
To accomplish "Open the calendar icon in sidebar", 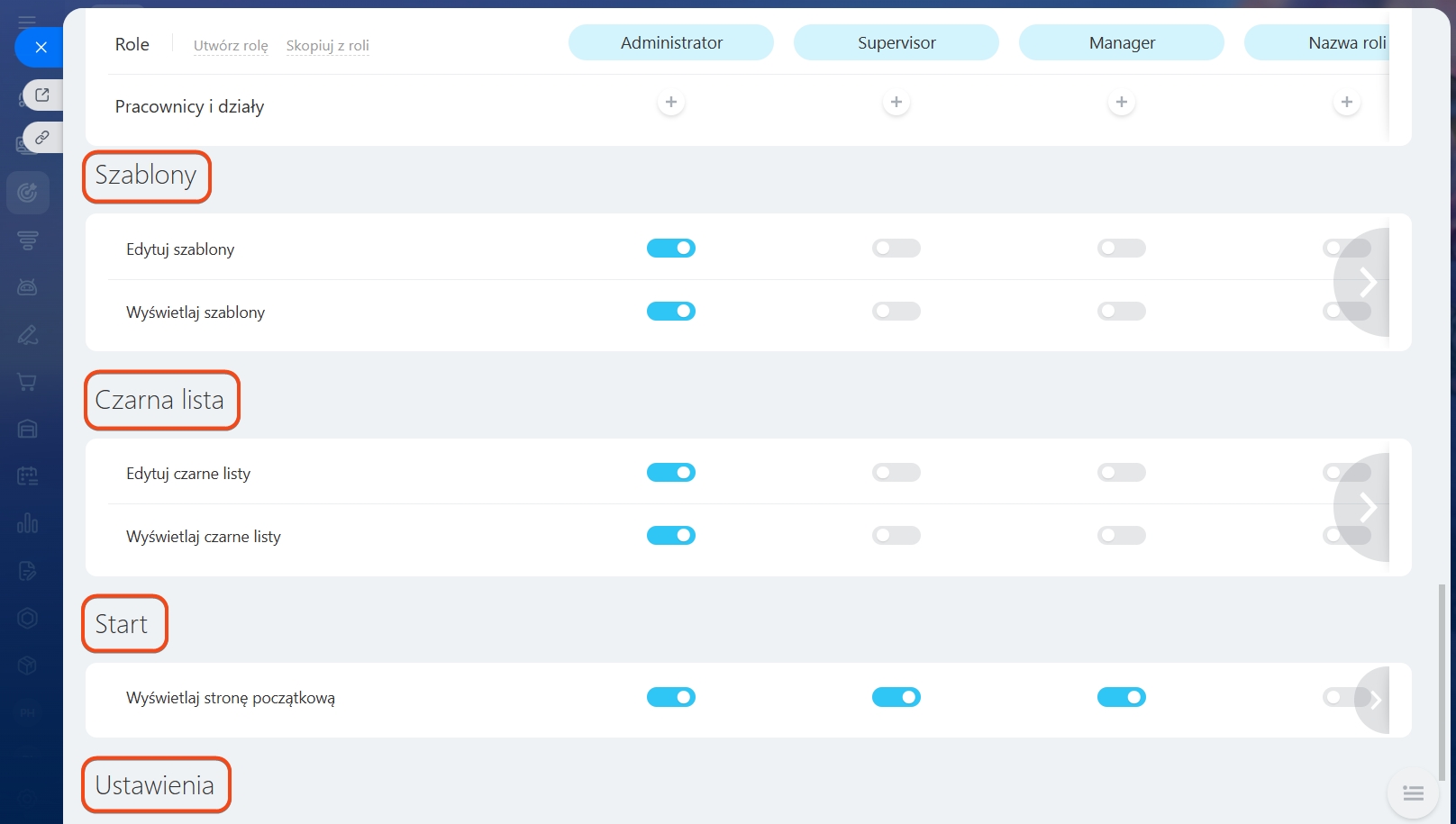I will [x=28, y=475].
